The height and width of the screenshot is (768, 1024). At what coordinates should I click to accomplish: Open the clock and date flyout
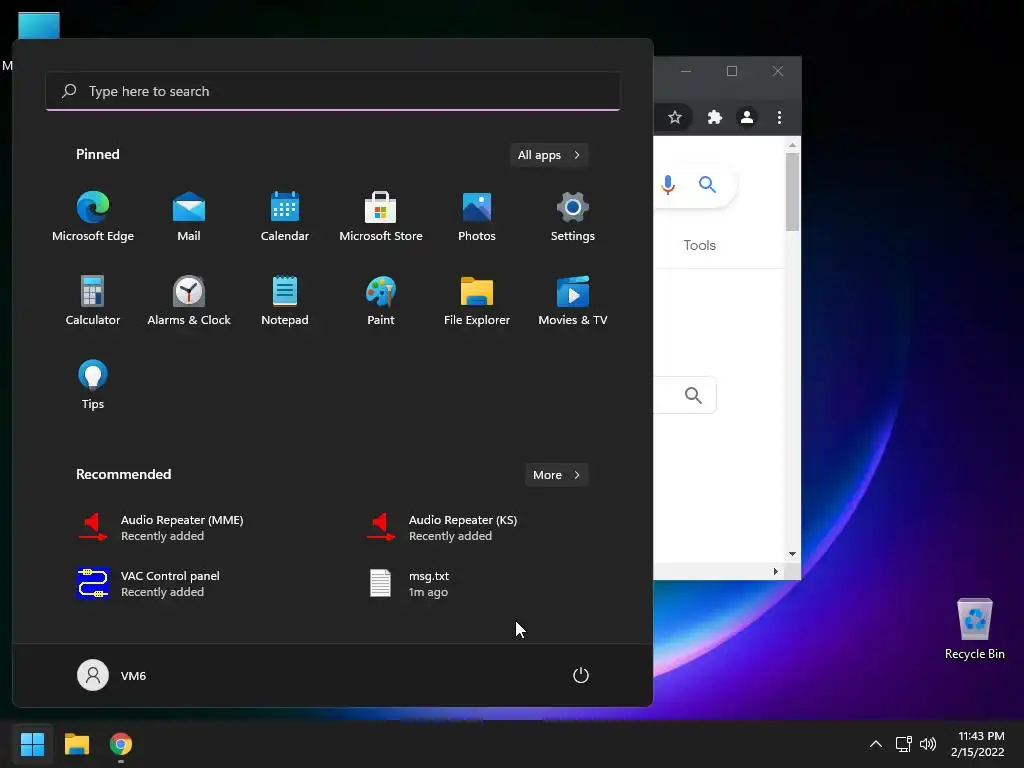[x=978, y=744]
